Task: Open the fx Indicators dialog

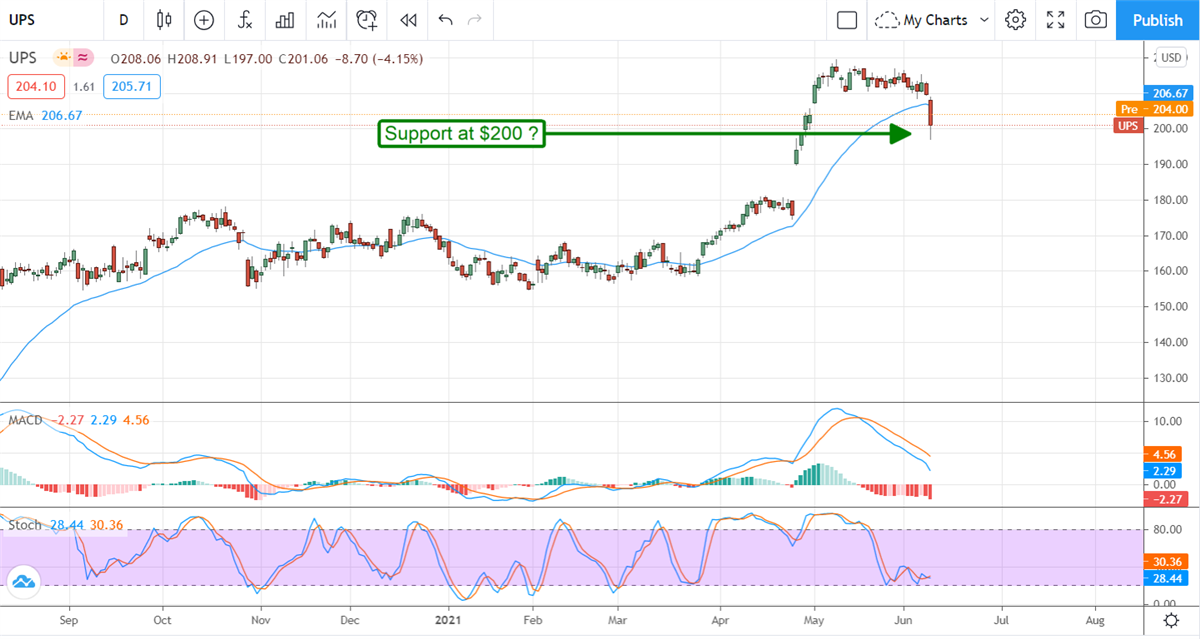Action: pos(244,19)
